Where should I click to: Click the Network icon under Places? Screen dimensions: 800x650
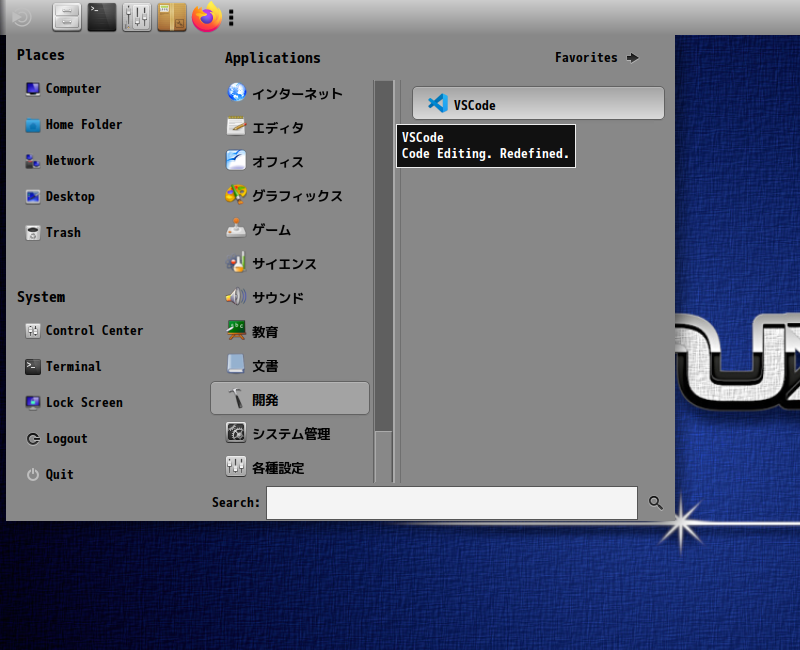[33, 161]
